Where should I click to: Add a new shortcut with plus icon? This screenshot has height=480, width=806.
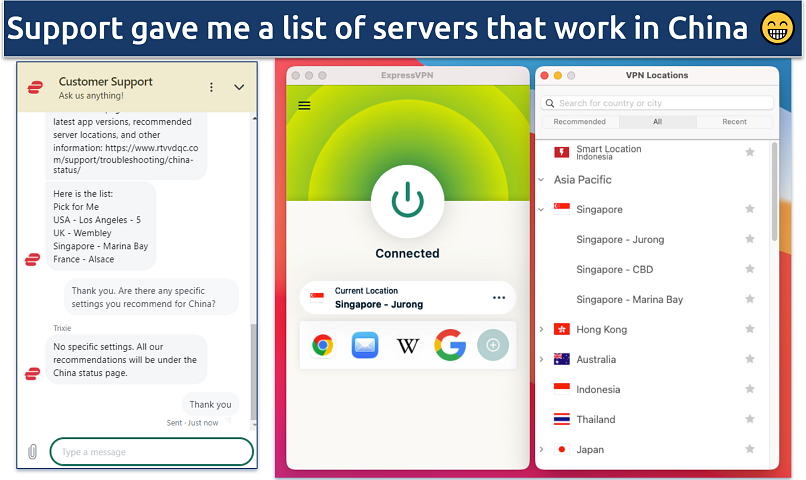[492, 345]
